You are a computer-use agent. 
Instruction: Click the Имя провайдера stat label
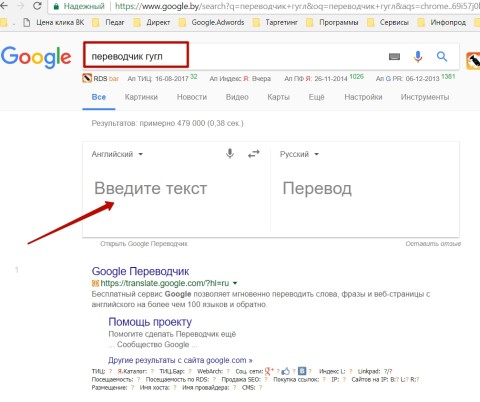click(205, 388)
